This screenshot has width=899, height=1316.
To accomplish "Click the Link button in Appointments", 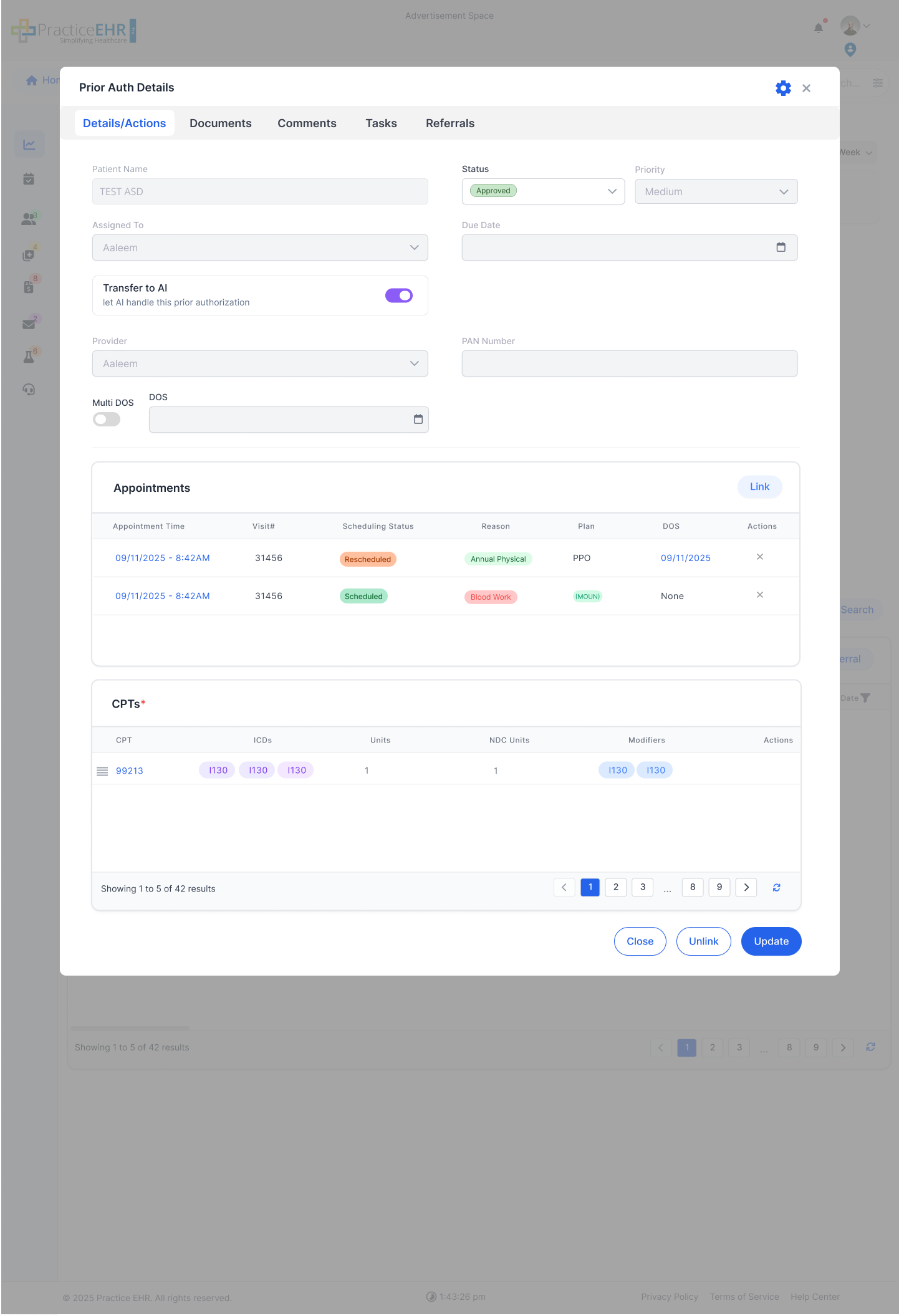I will [x=759, y=487].
